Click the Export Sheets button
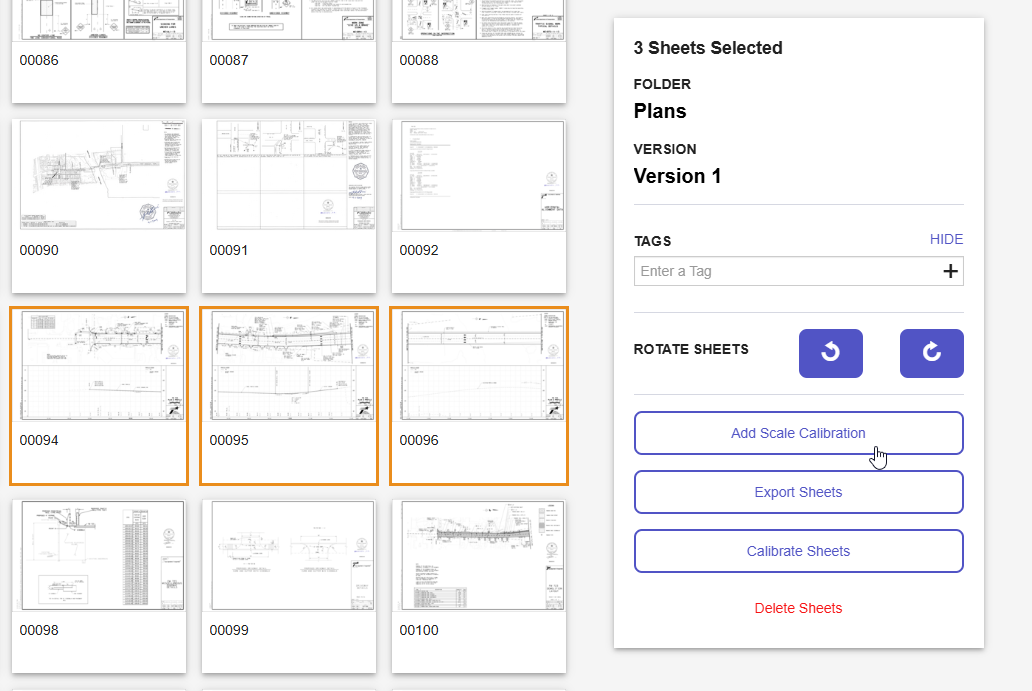Screen dimensions: 1032x691 pyautogui.click(x=797, y=491)
